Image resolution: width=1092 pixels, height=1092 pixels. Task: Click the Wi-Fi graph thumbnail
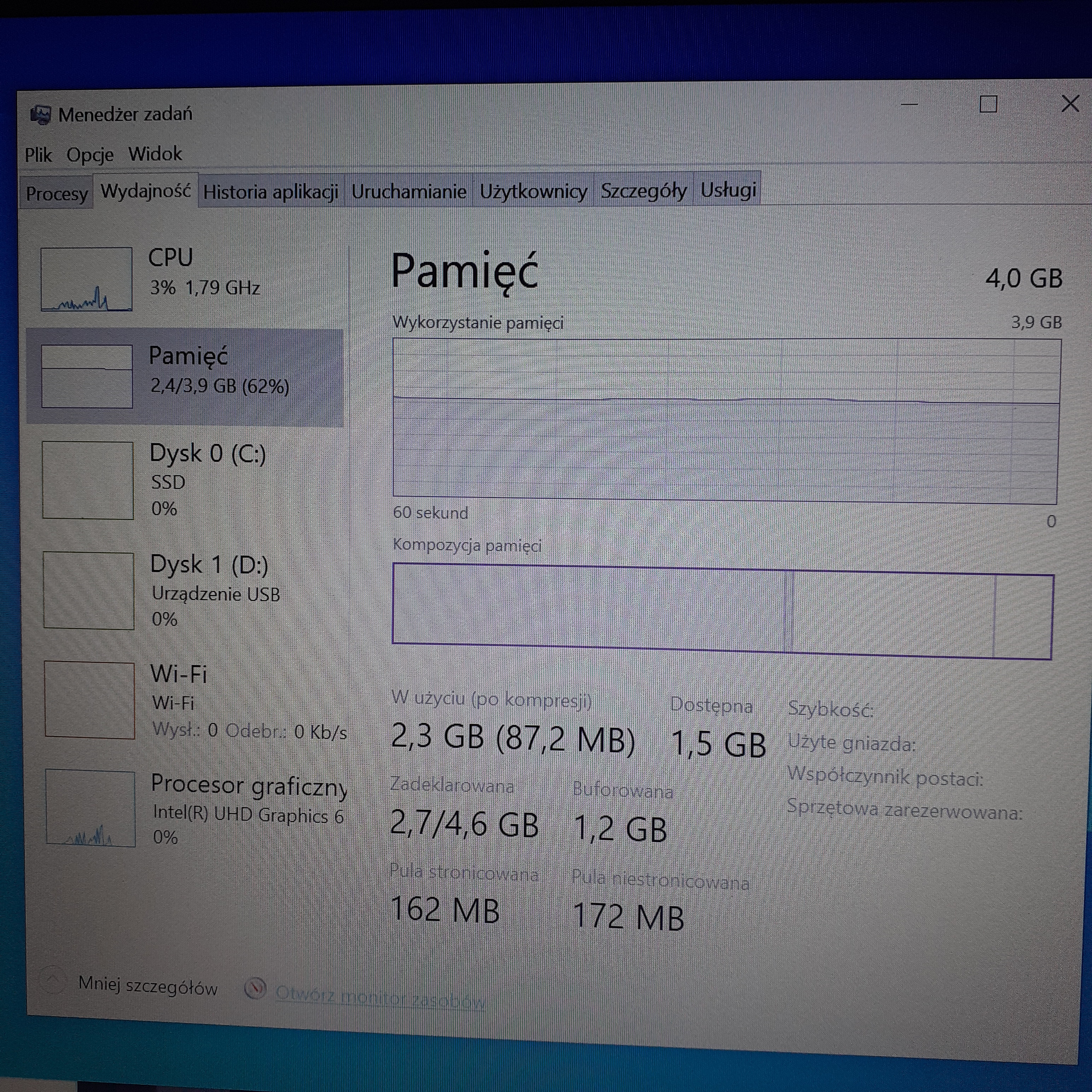(x=90, y=700)
